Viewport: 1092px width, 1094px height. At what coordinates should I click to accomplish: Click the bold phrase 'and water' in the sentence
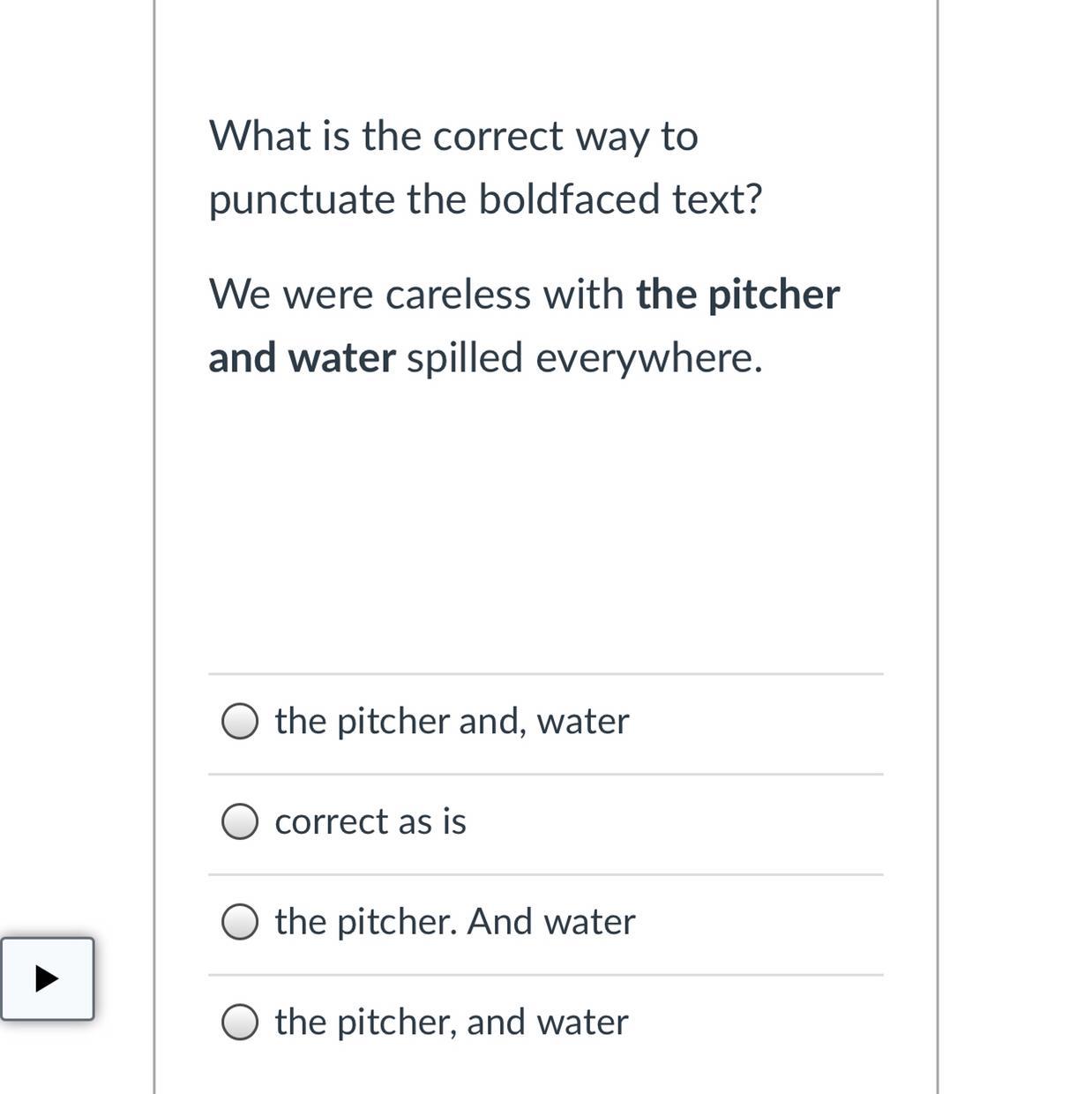(302, 358)
